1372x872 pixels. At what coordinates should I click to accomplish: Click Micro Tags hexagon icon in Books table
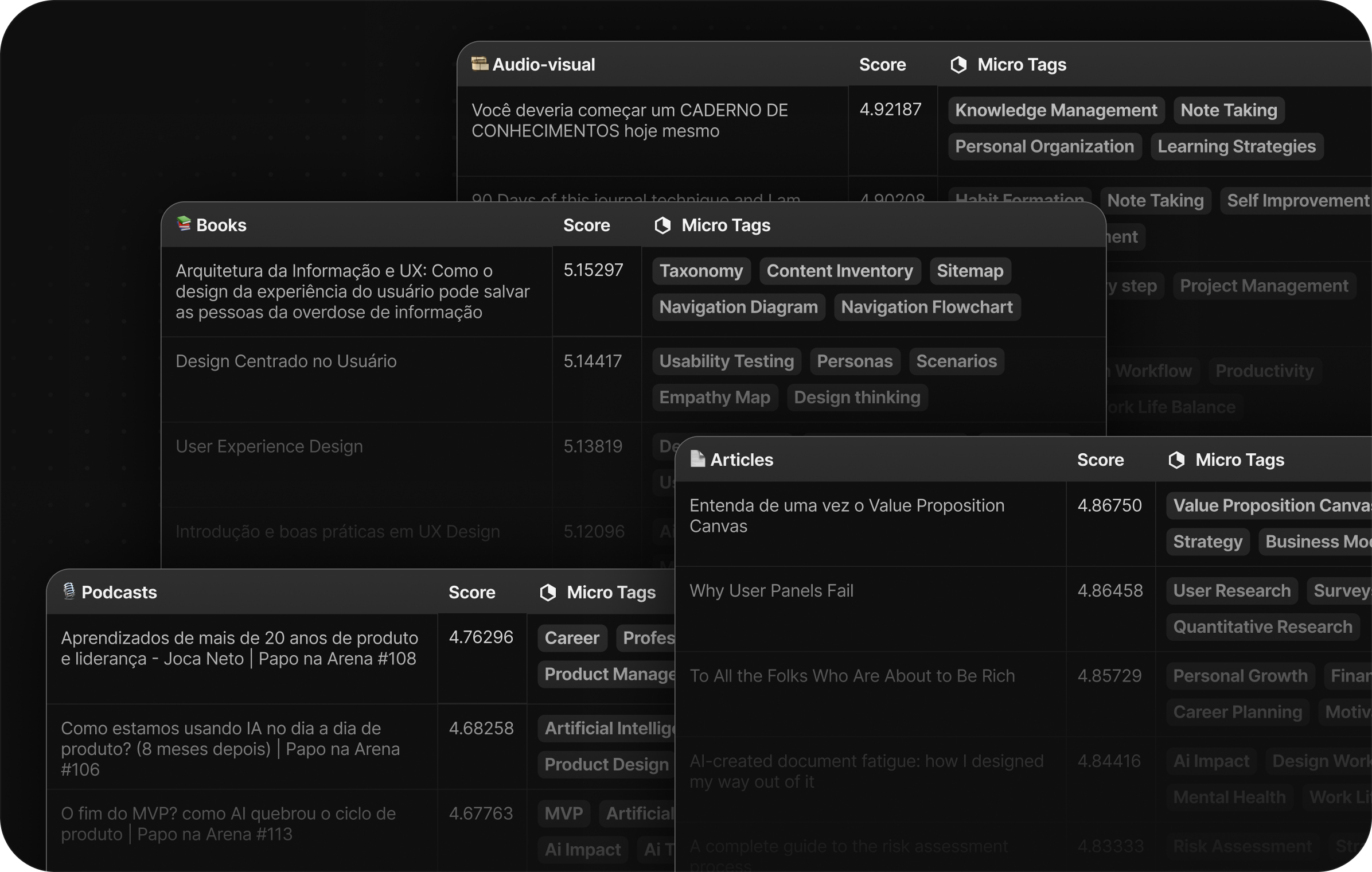(x=662, y=225)
